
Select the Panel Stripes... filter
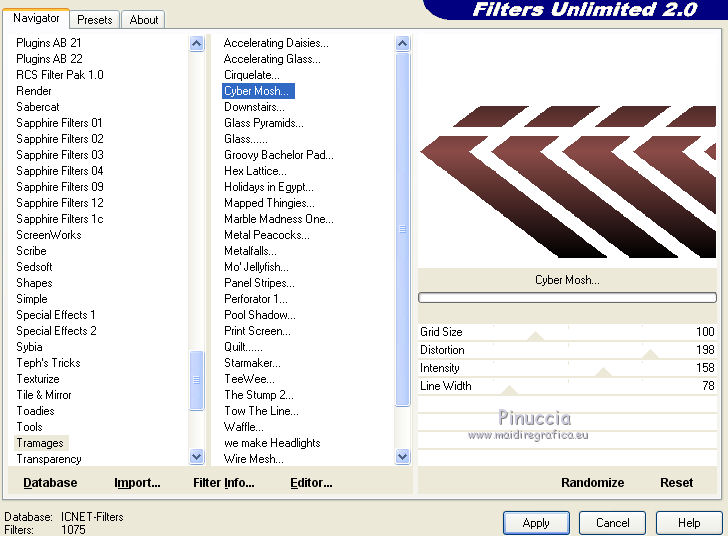coord(259,283)
